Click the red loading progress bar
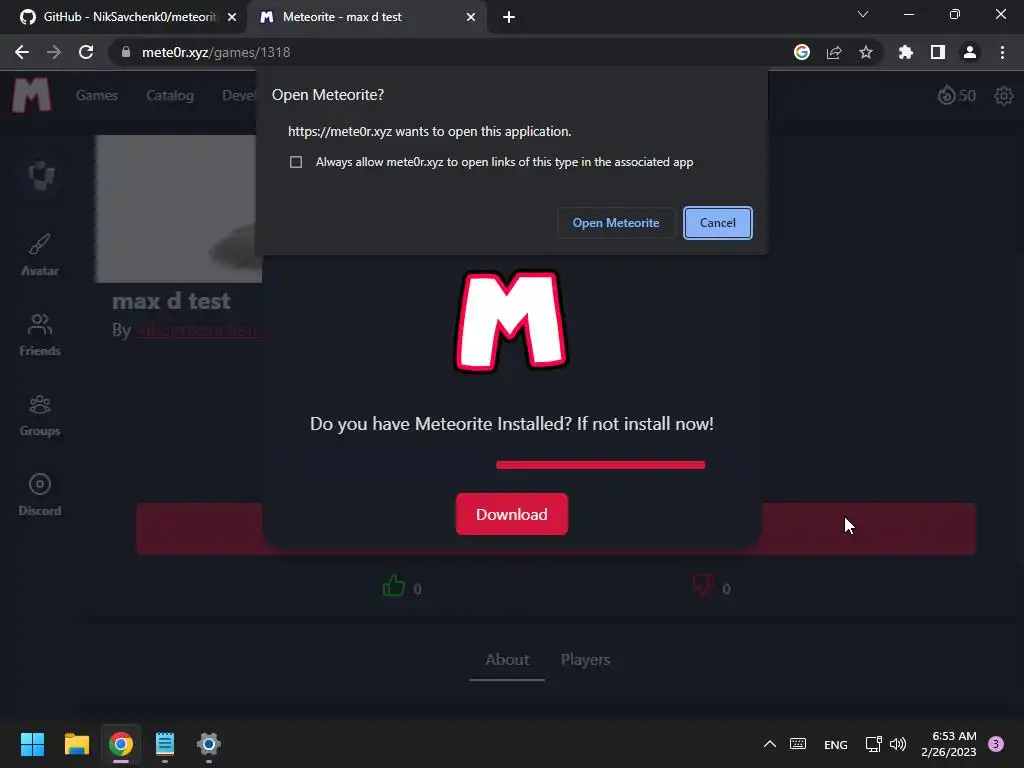 click(600, 465)
